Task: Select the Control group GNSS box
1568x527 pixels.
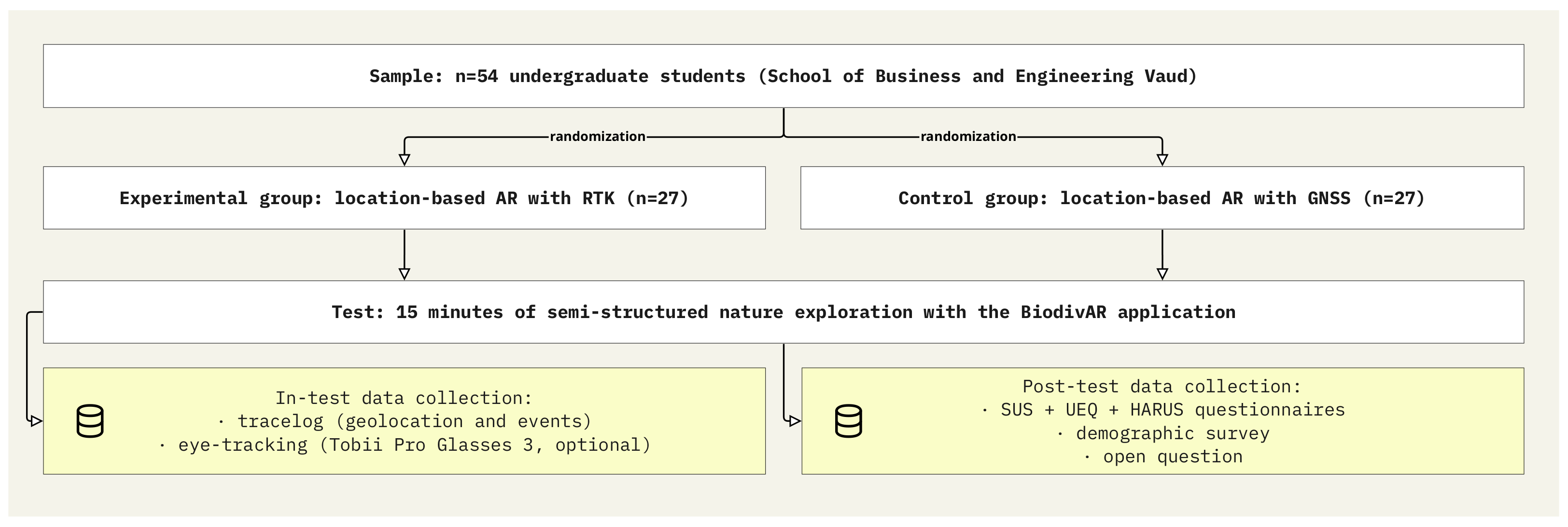Action: [1162, 198]
